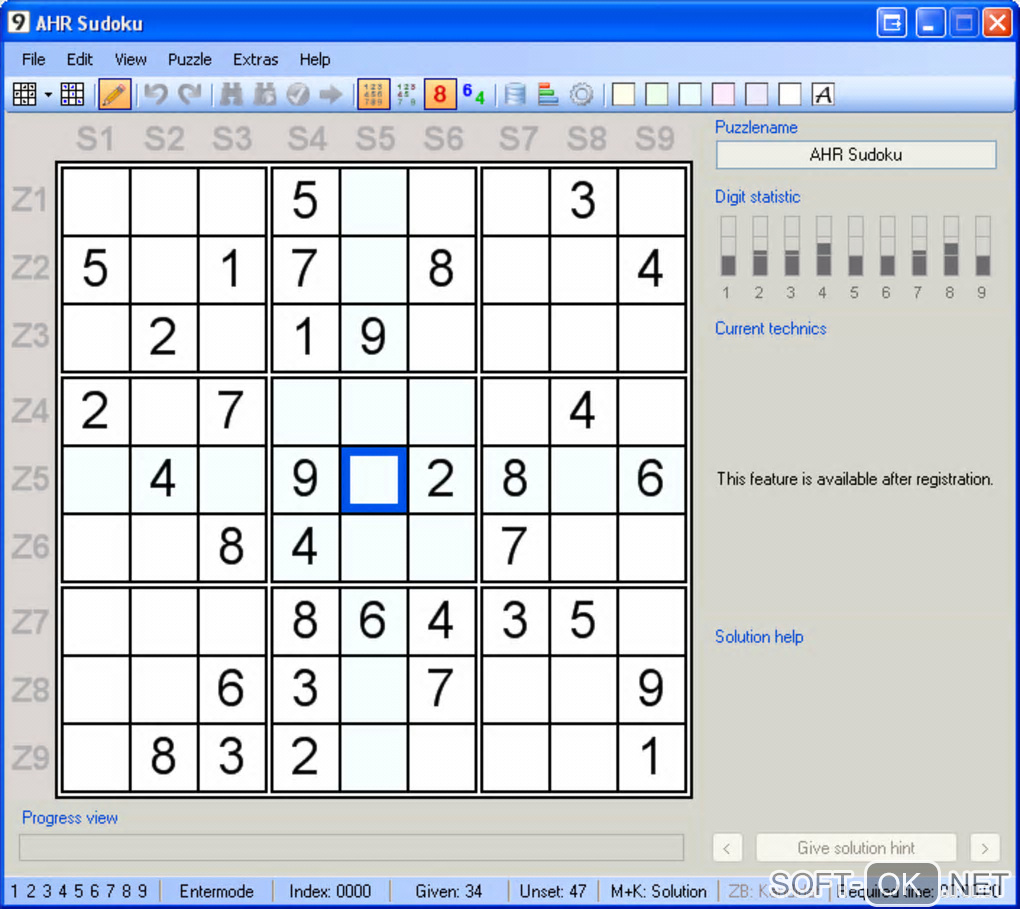Click the checkmark verify icon
The image size is (1020, 909).
298,94
